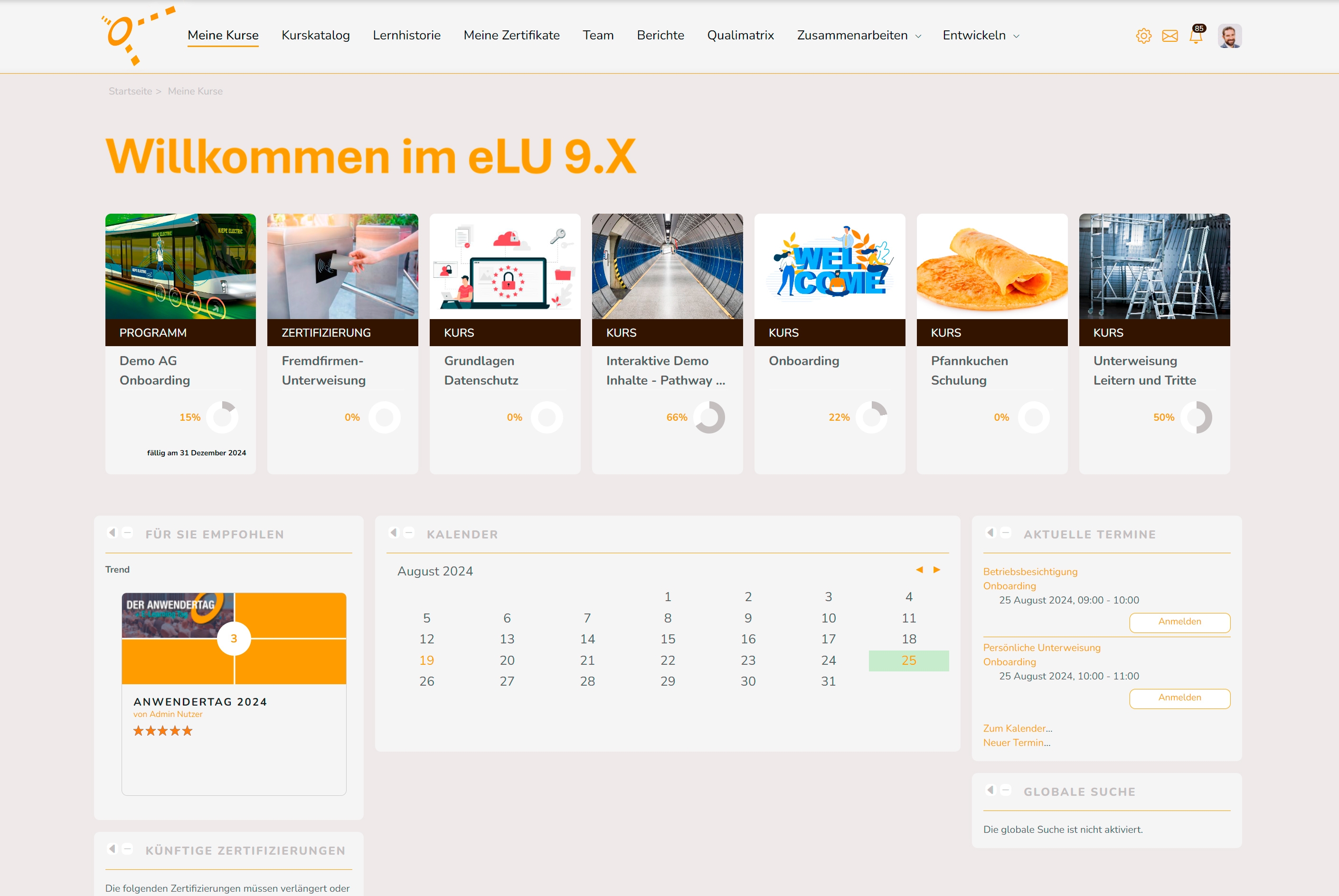Open the Pfannkuchen Schulung course thumbnail
Viewport: 1339px width, 896px height.
(x=992, y=266)
